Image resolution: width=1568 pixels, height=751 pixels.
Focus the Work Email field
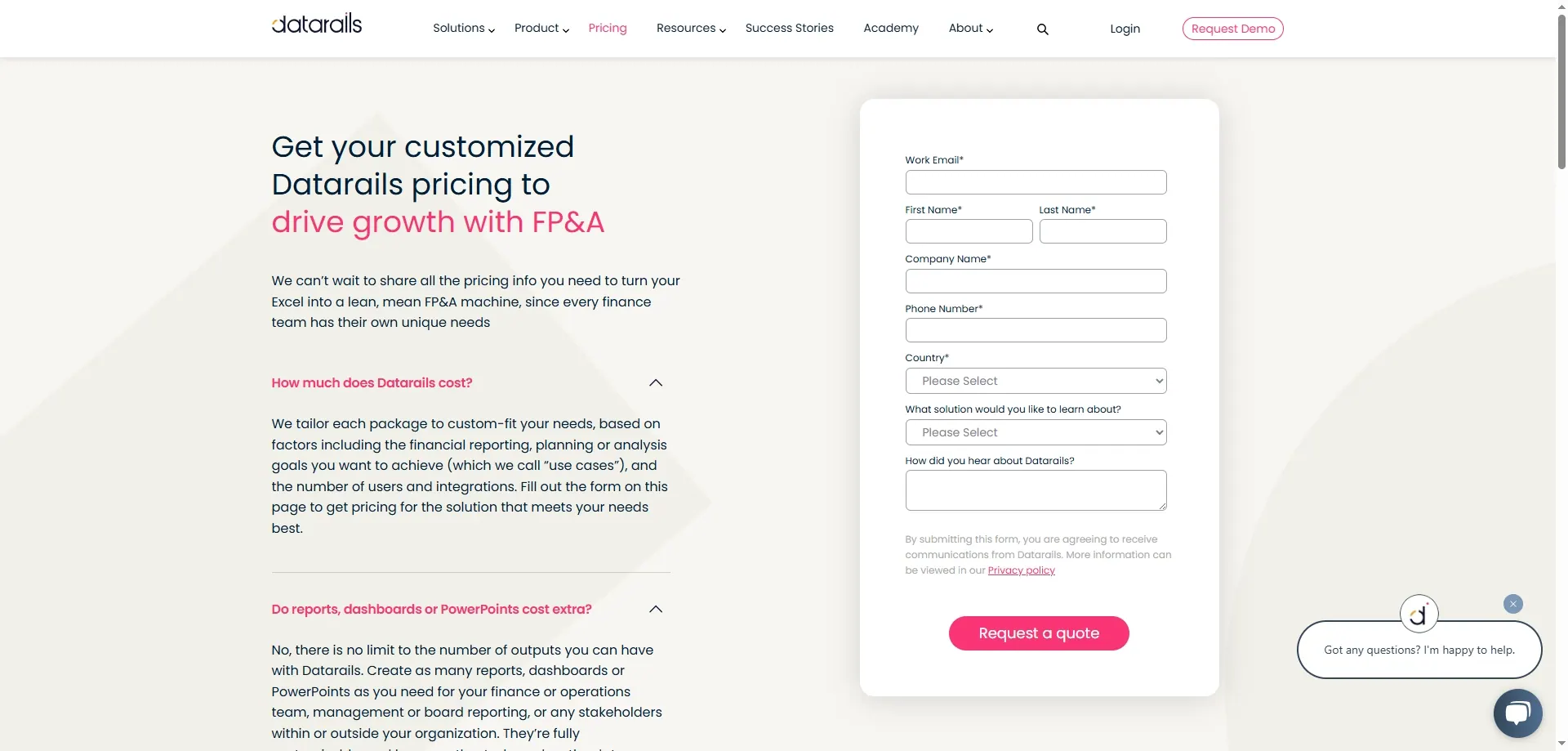[1036, 182]
